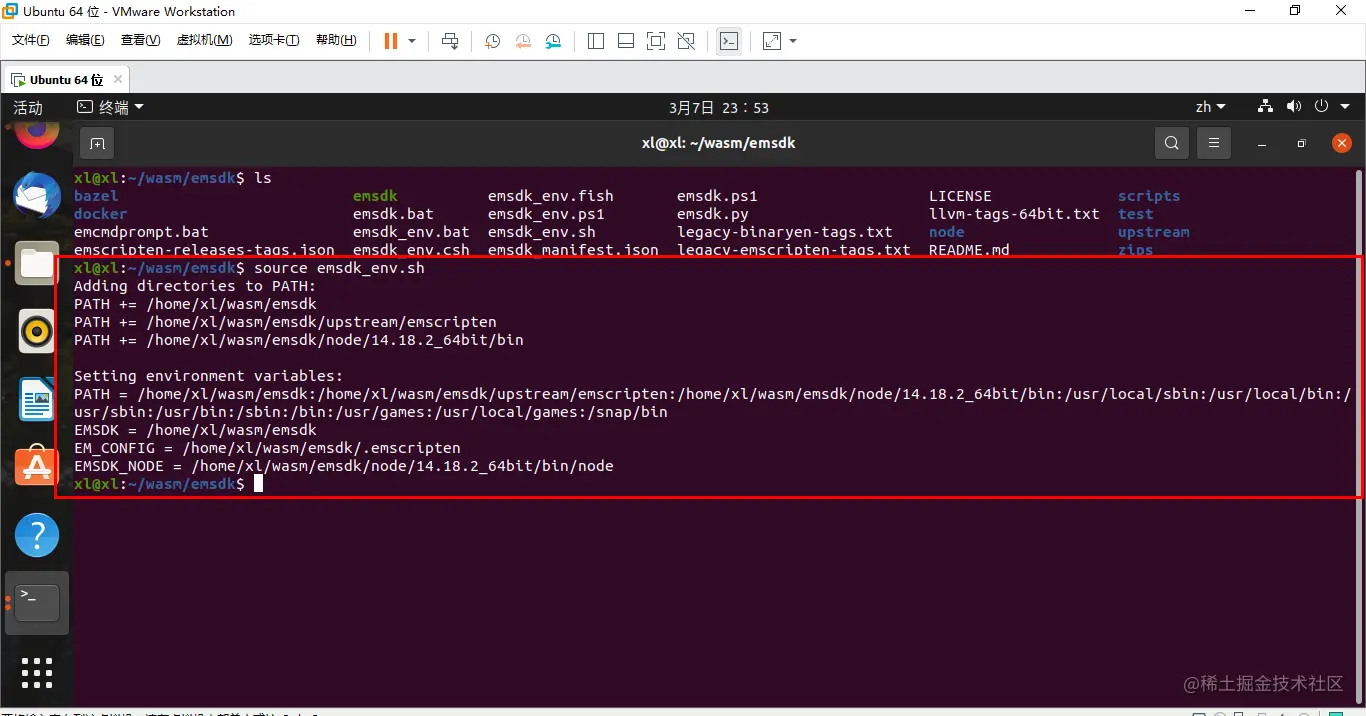Open the Help icon in the dock
The image size is (1366, 716).
[37, 535]
